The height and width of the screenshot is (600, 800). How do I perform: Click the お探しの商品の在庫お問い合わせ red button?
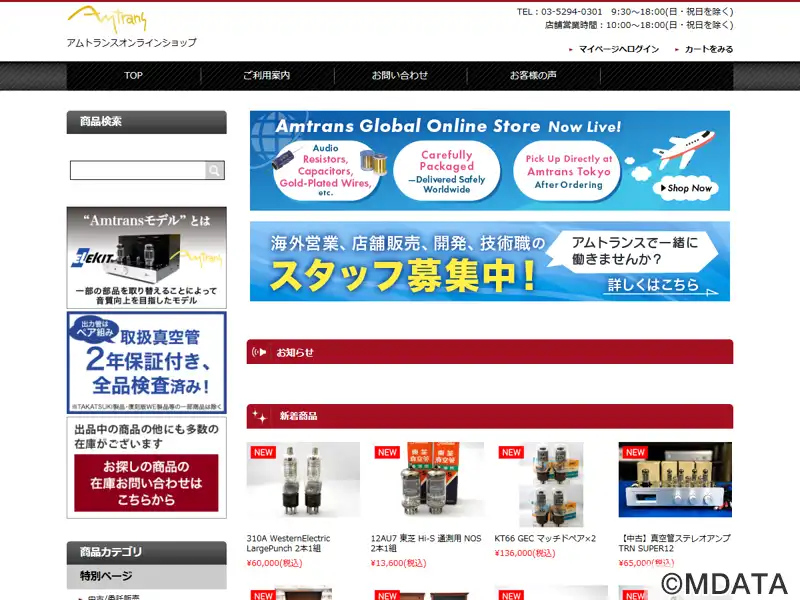coord(146,483)
